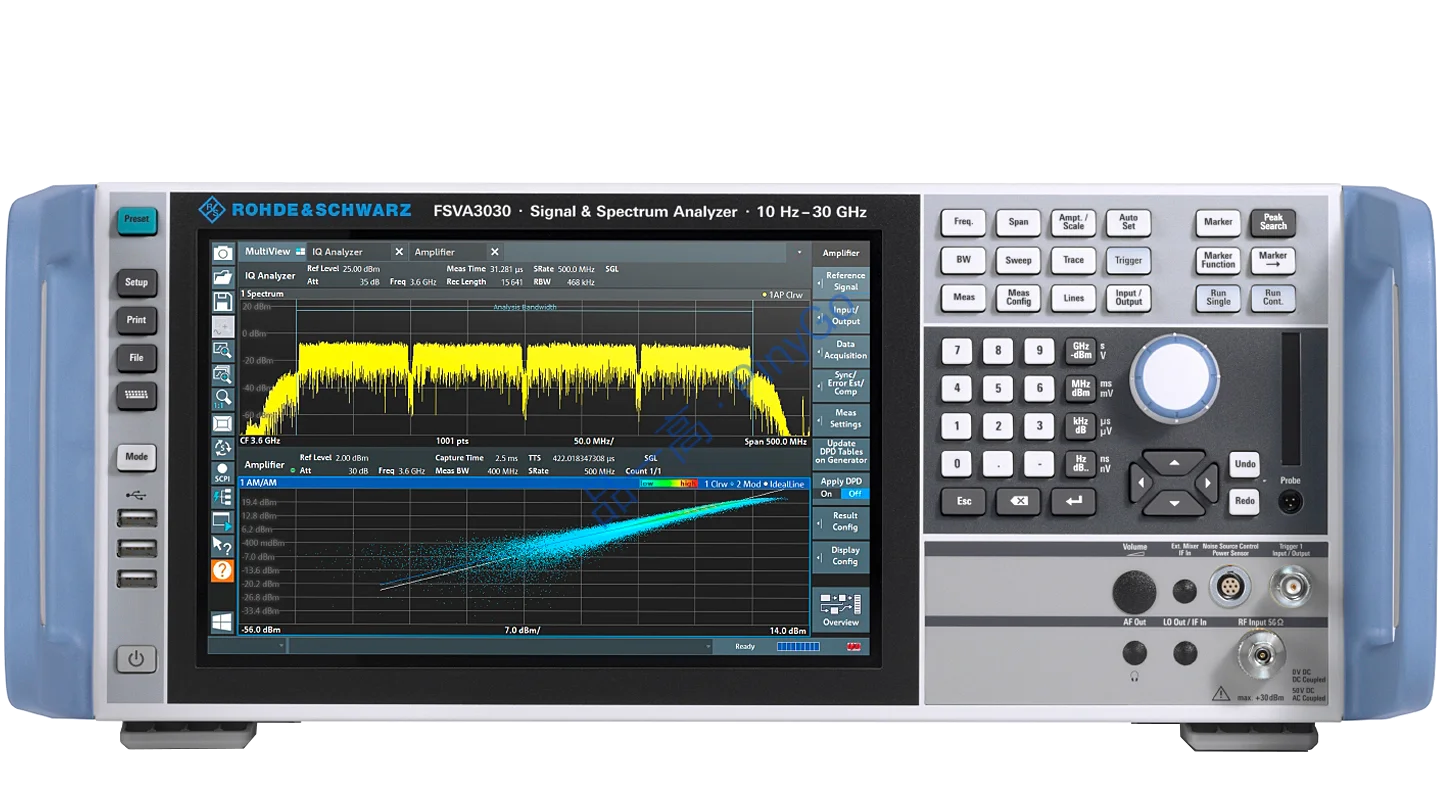The width and height of the screenshot is (1440, 810).
Task: Click the progress bar next to Ready
Action: [x=798, y=647]
